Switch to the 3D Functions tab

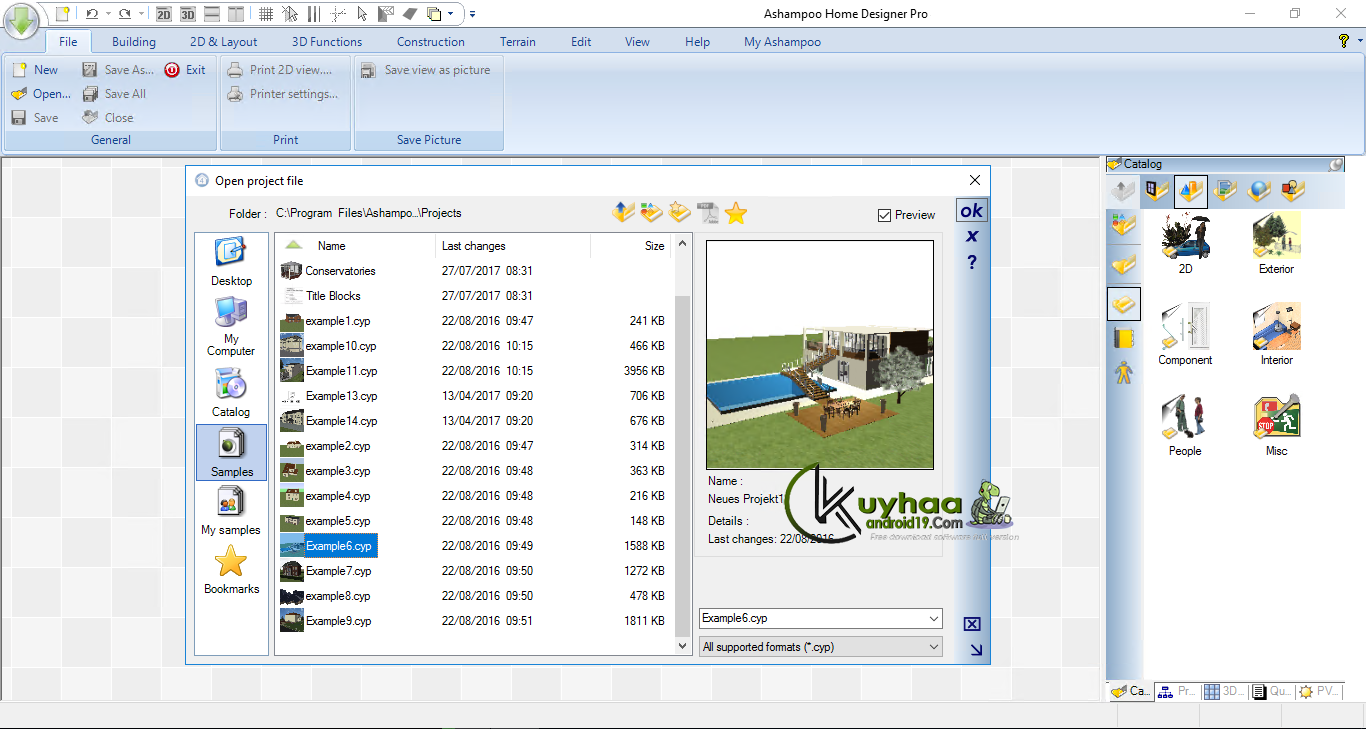click(327, 42)
